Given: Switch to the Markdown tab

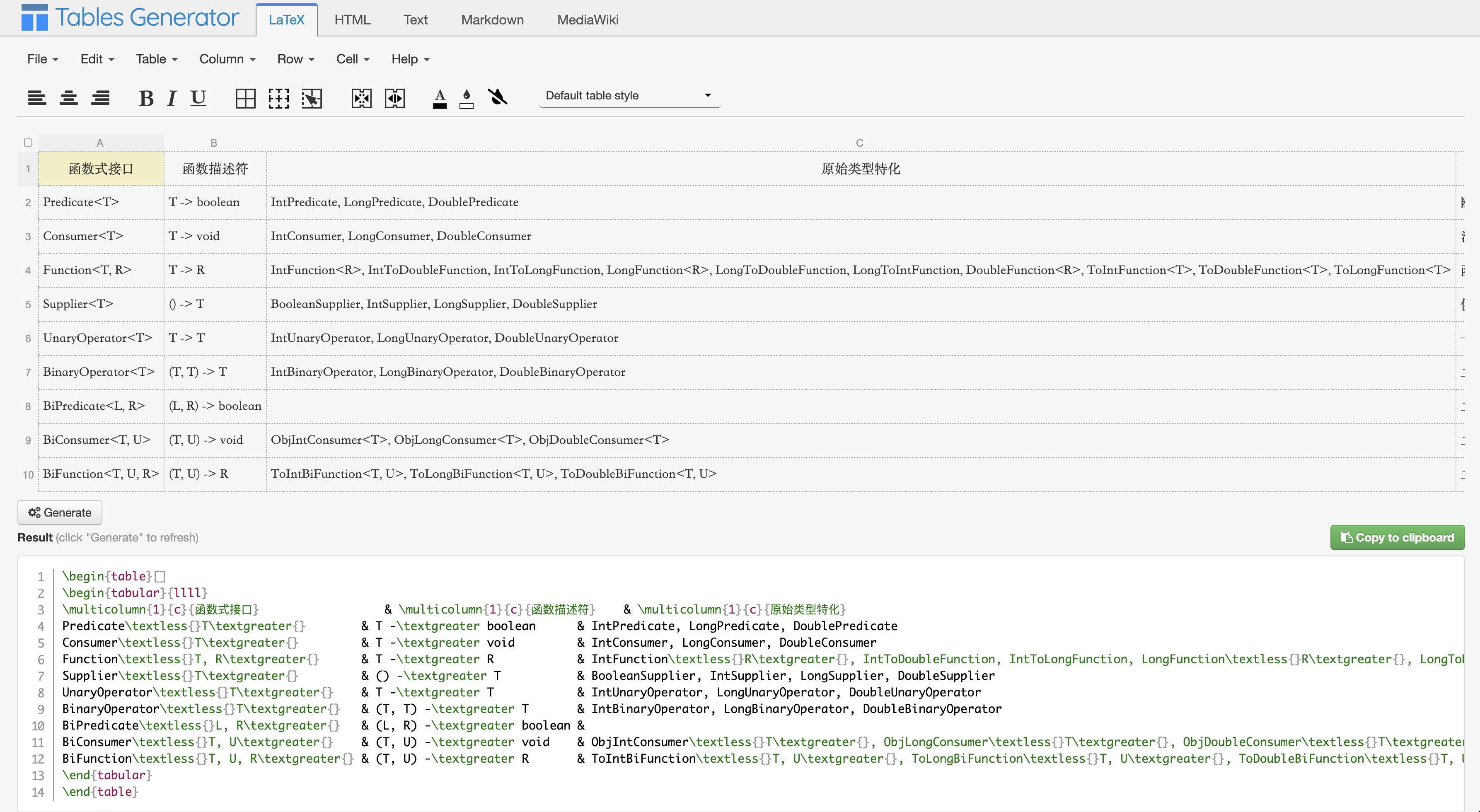Looking at the screenshot, I should coord(492,20).
